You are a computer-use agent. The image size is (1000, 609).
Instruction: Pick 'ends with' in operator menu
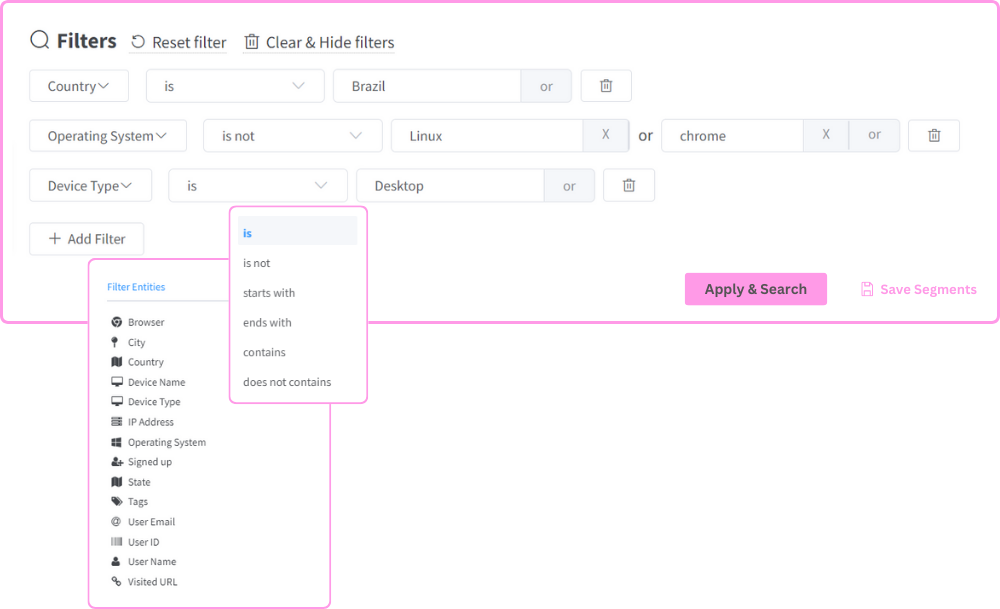(x=267, y=323)
